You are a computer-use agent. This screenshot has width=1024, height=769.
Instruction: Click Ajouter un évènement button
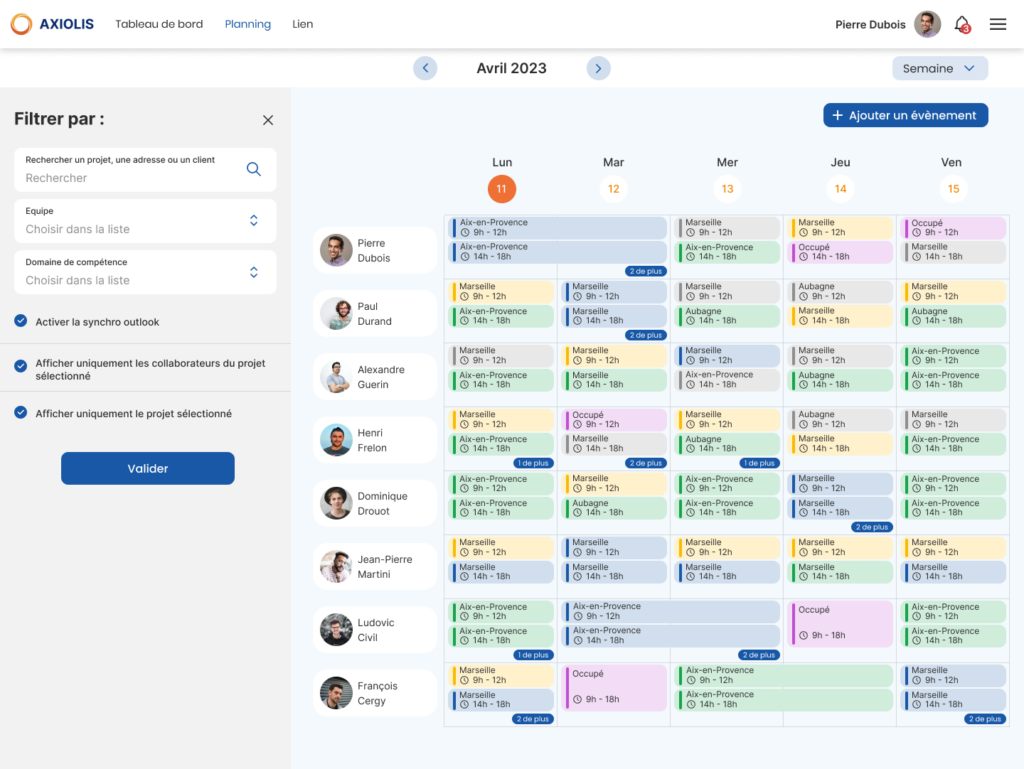[905, 116]
